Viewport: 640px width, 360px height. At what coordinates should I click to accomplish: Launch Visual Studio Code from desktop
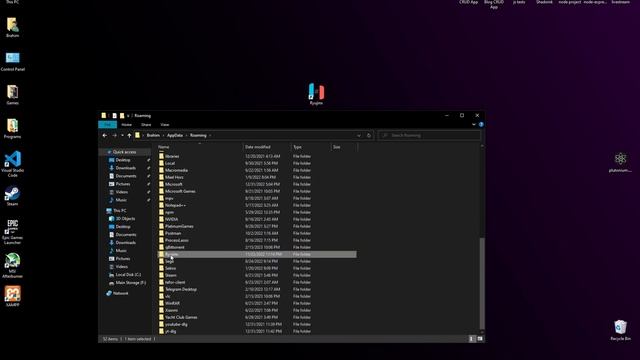[13, 164]
